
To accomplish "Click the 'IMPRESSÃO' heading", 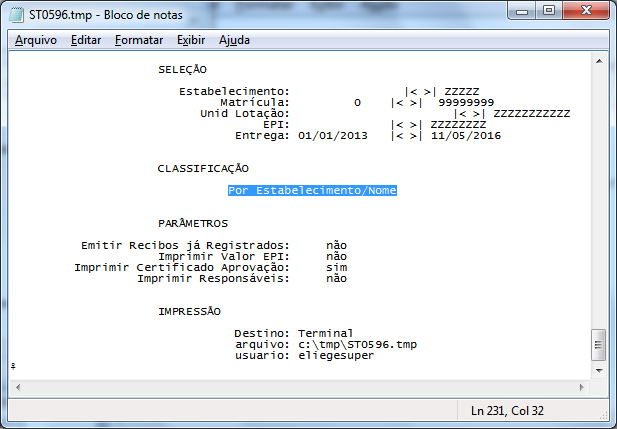I will pyautogui.click(x=189, y=312).
